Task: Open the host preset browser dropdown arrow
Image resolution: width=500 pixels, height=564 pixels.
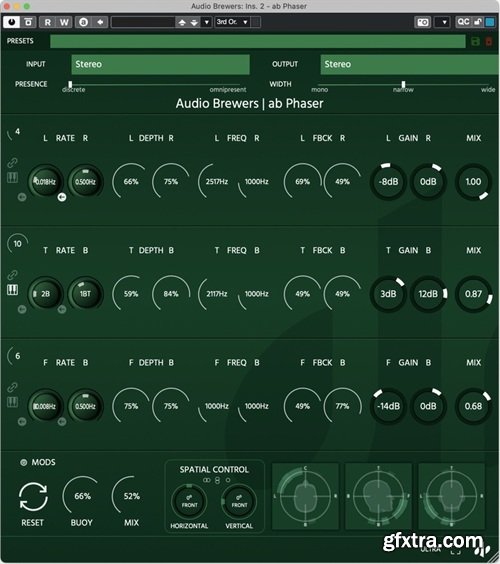Action: pos(206,22)
